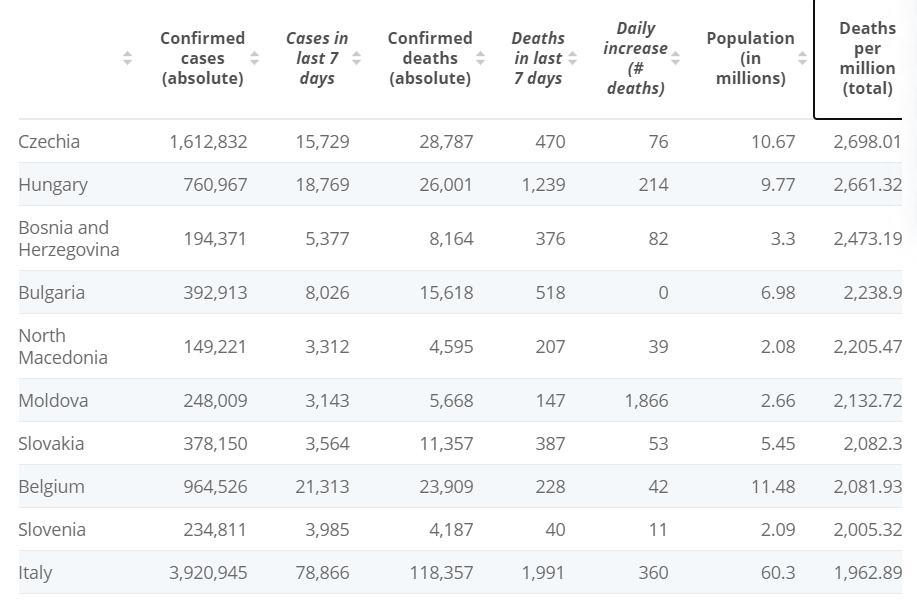Select the Italy row country name
The width and height of the screenshot is (917, 606).
(35, 573)
